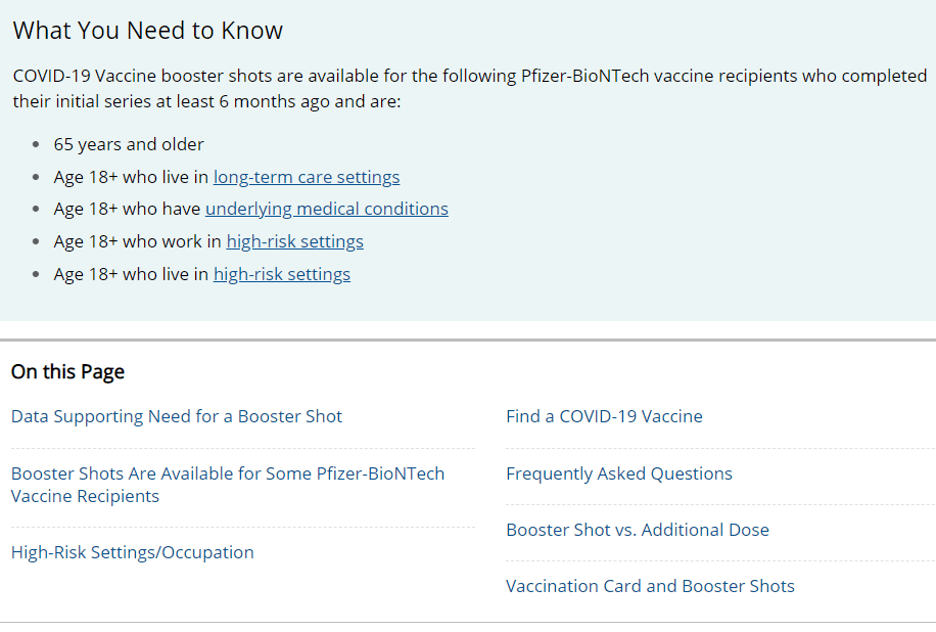The width and height of the screenshot is (936, 632).
Task: Open Booster Shot vs. Additional Dose section
Action: click(x=637, y=530)
